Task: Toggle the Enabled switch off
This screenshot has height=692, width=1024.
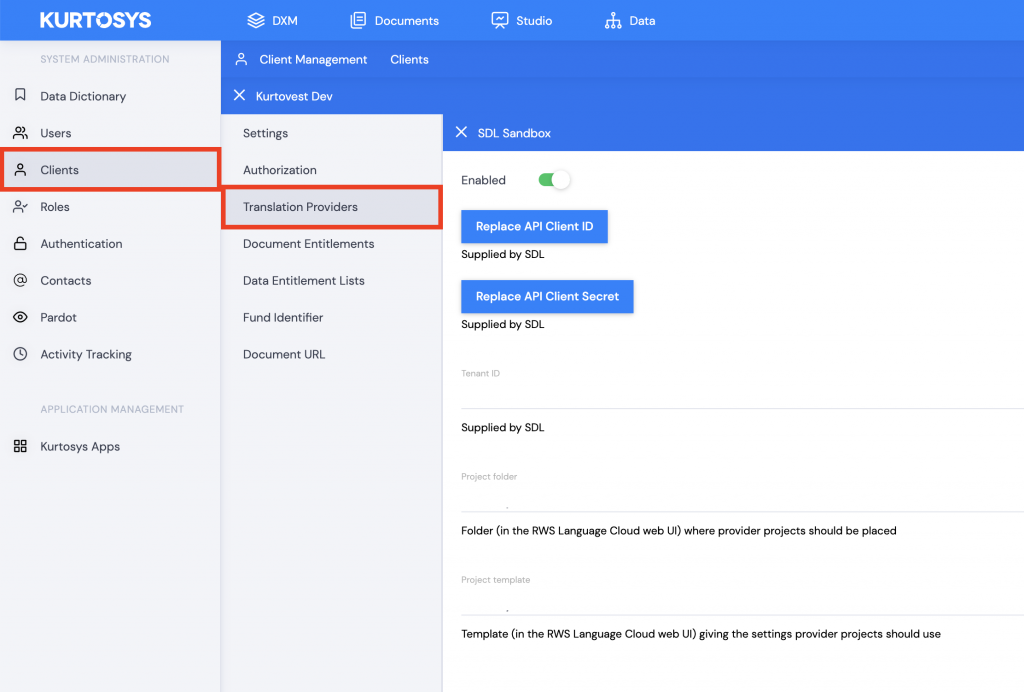Action: tap(554, 180)
